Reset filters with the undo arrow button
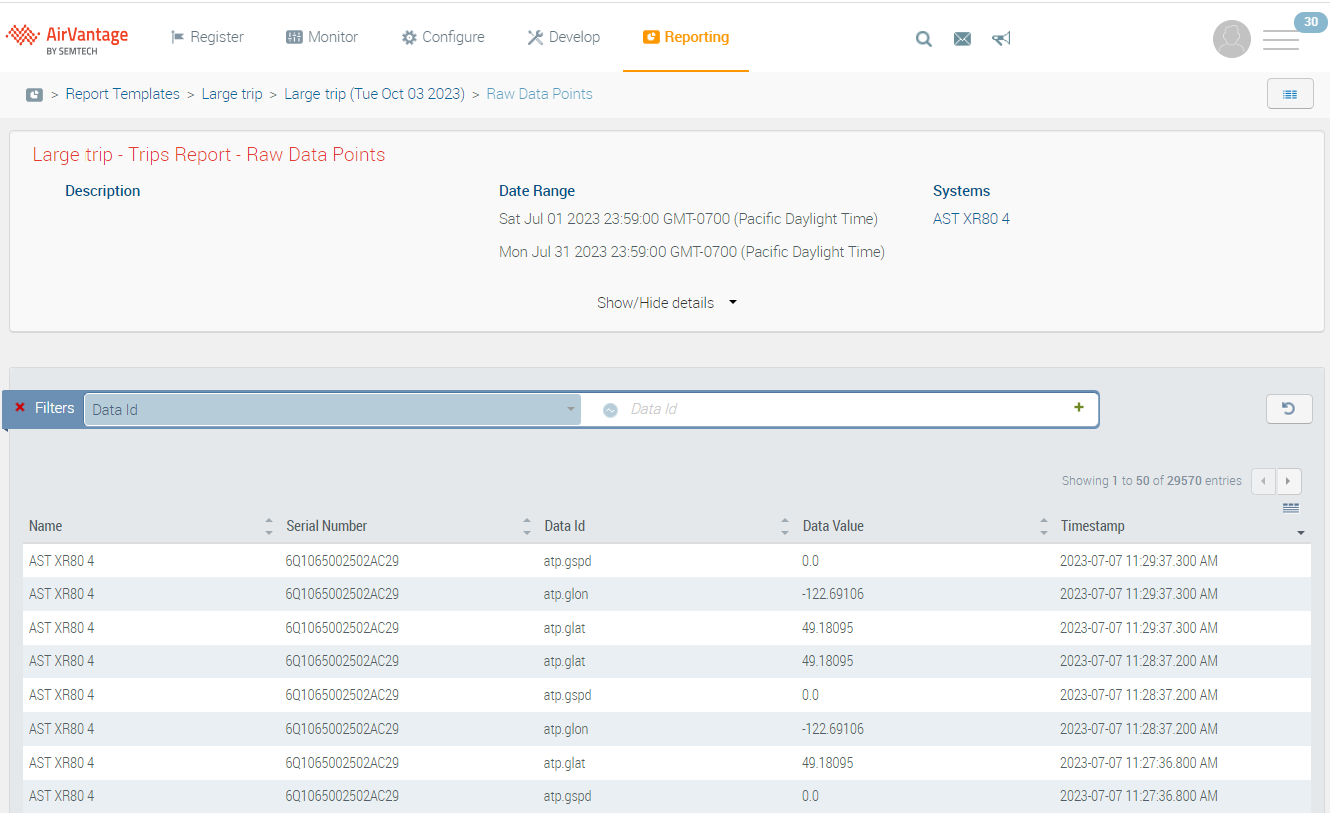Viewport: 1330px width, 813px height. [1288, 408]
